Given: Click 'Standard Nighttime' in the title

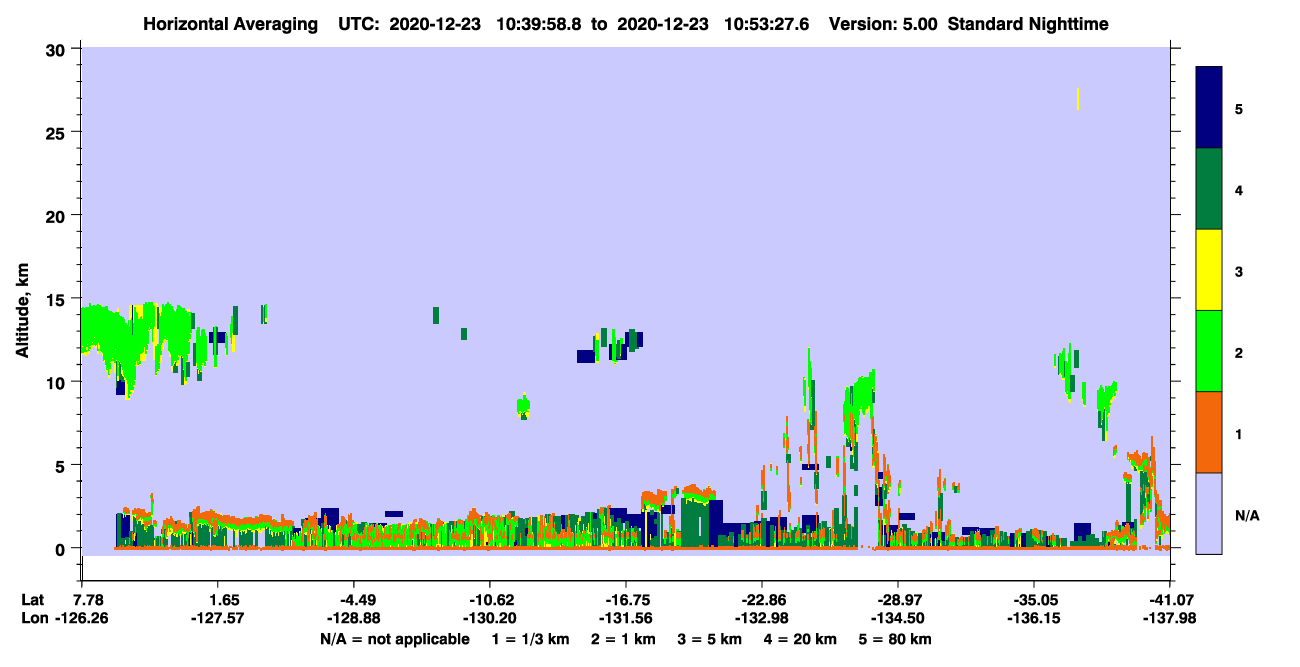Looking at the screenshot, I should pyautogui.click(x=1028, y=23).
